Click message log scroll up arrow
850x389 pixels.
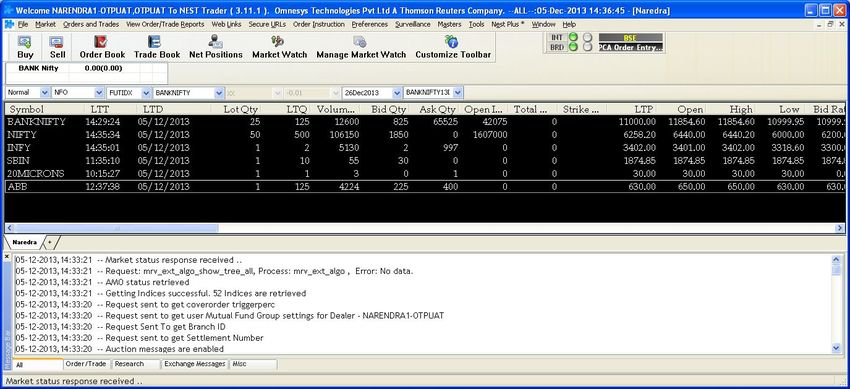pyautogui.click(x=835, y=260)
